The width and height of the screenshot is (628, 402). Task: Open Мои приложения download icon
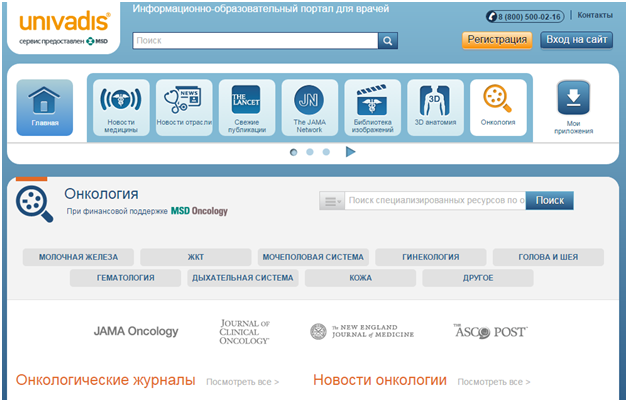tap(573, 107)
